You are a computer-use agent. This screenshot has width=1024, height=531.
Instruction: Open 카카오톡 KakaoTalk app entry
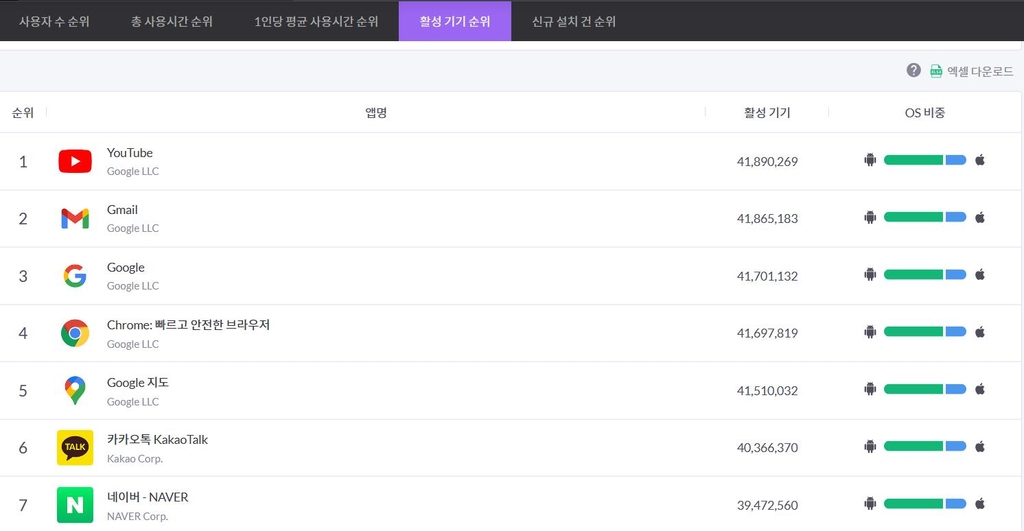click(x=157, y=440)
